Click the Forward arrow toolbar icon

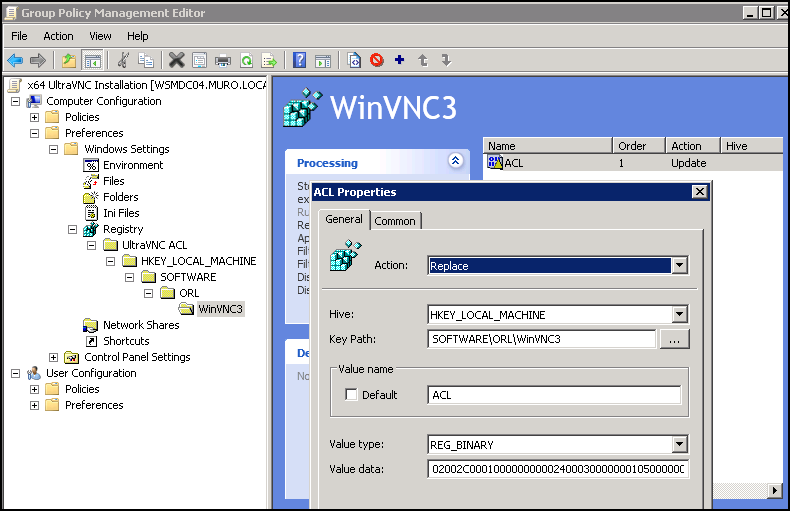tap(38, 60)
